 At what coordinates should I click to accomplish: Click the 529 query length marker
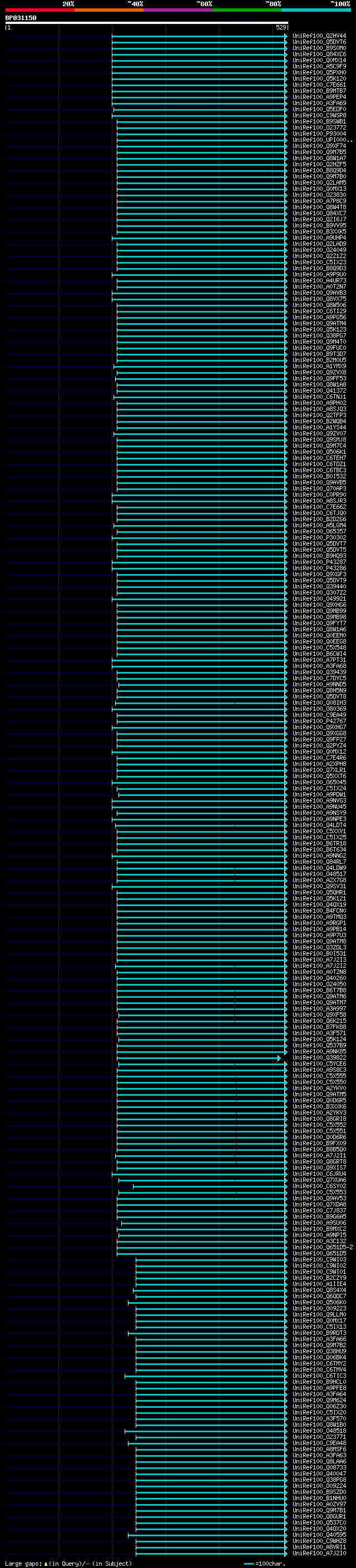click(x=280, y=27)
